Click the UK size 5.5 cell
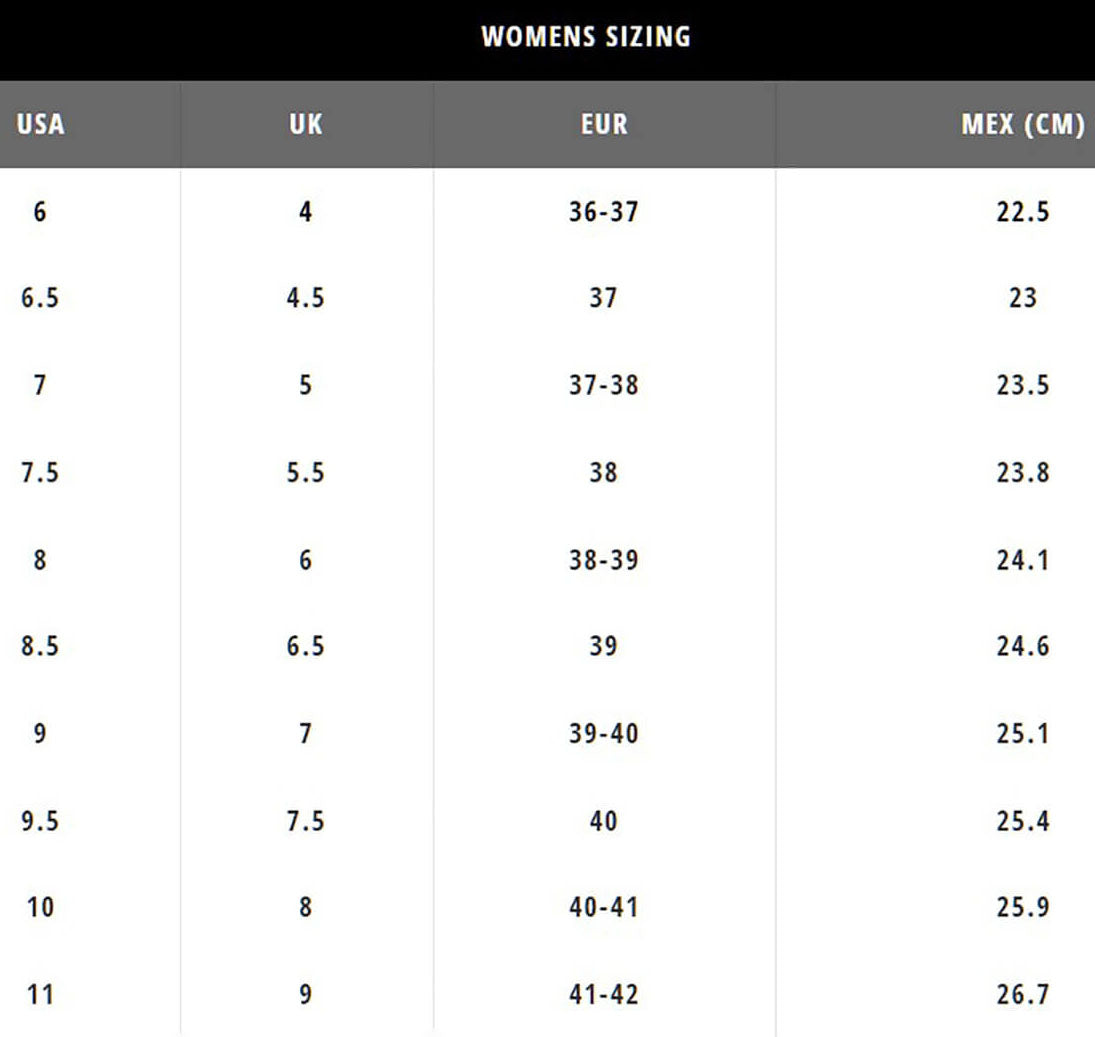 pos(305,472)
